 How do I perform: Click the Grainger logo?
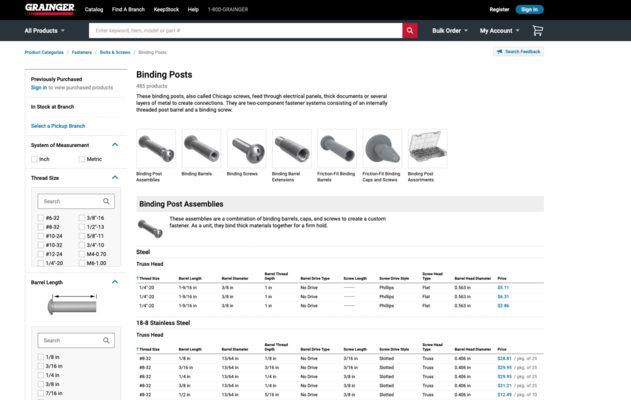50,9
